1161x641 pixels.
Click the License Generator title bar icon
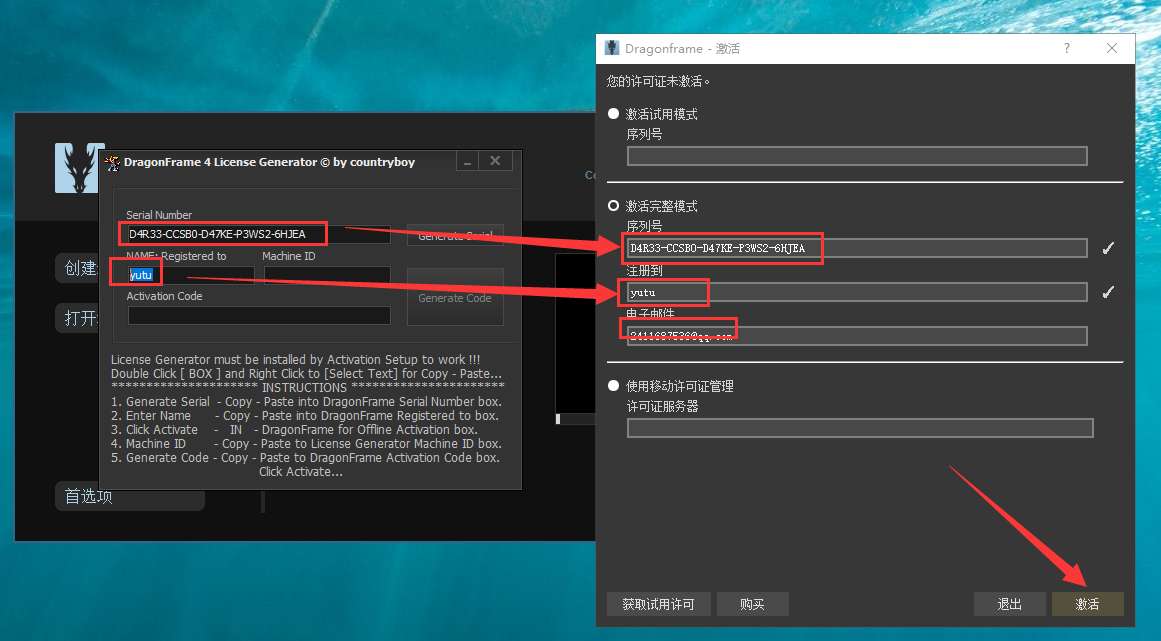pyautogui.click(x=113, y=162)
